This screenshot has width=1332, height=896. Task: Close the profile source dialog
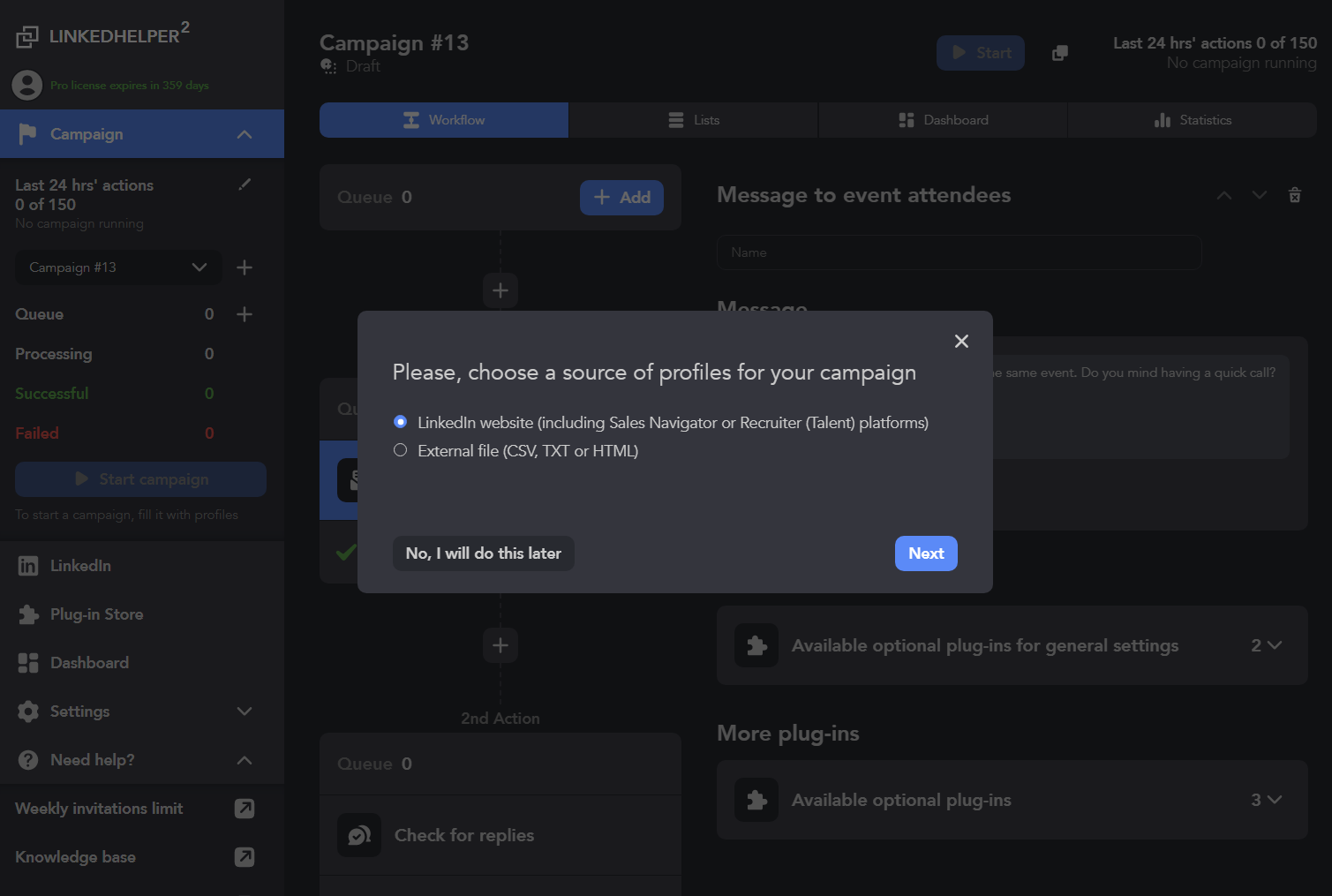tap(961, 341)
